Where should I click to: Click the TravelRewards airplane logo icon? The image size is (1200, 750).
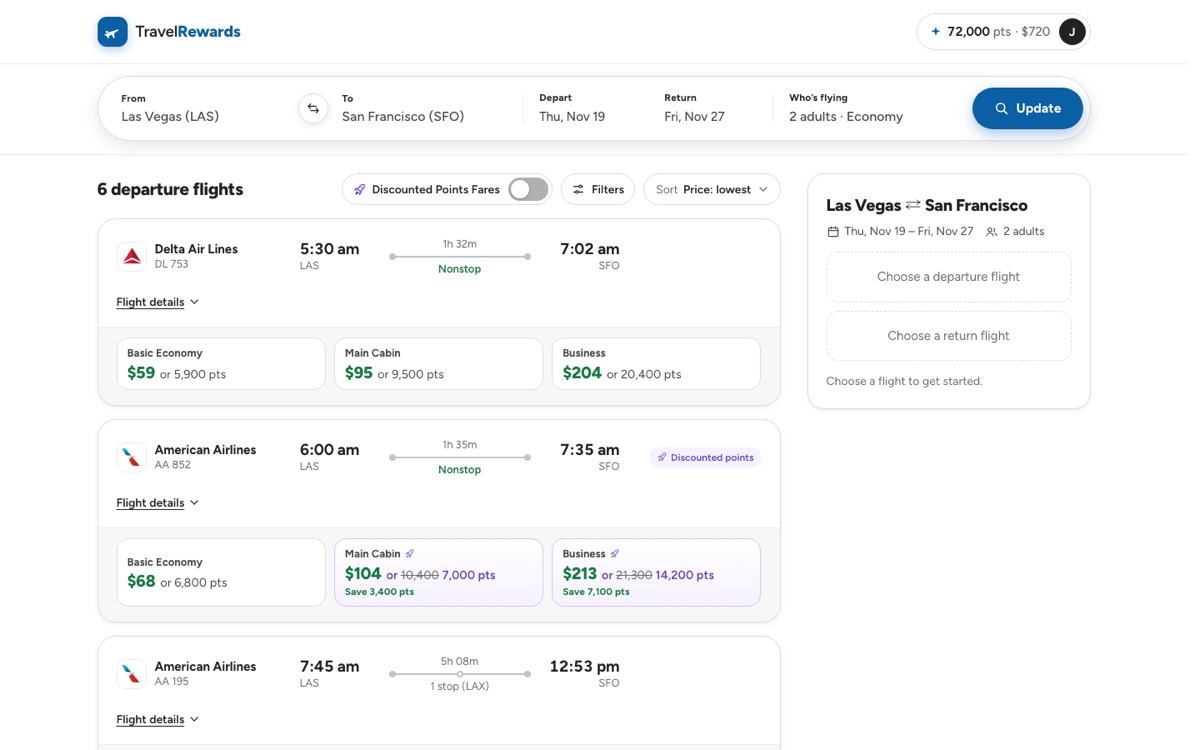[x=112, y=32]
